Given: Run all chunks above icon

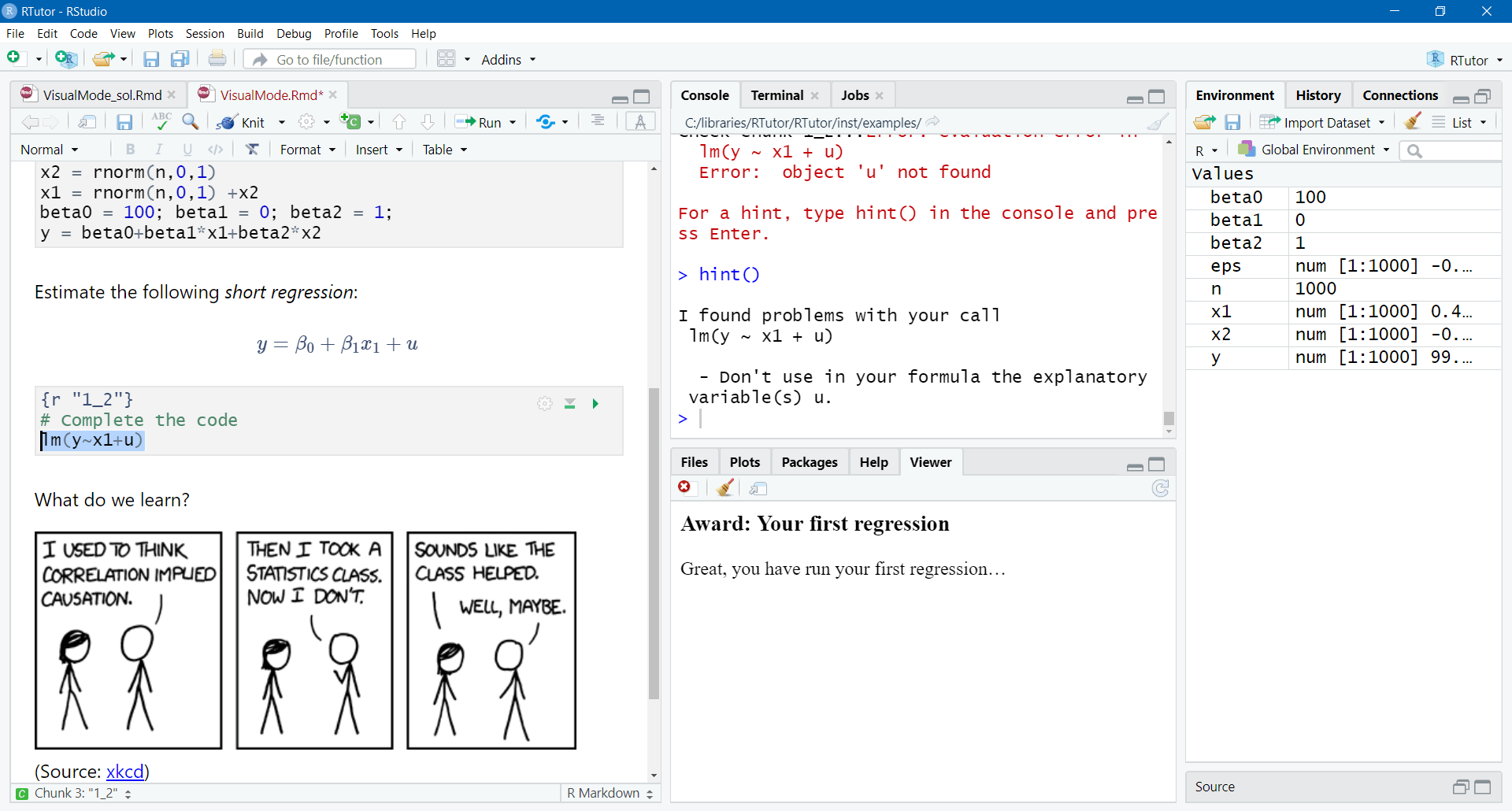Looking at the screenshot, I should click(570, 404).
